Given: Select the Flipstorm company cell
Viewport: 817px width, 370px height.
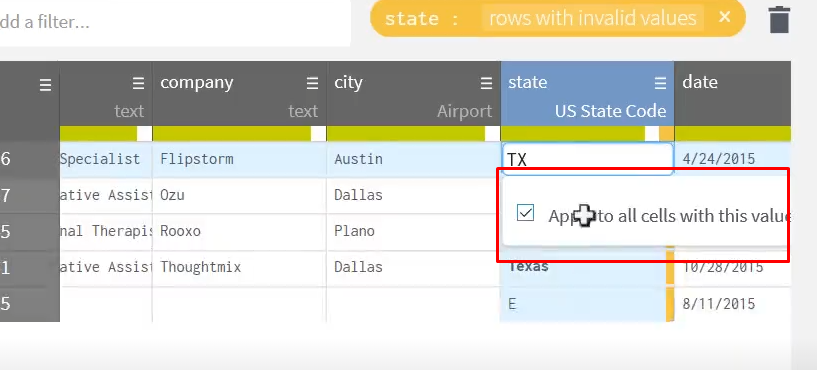Looking at the screenshot, I should point(240,159).
